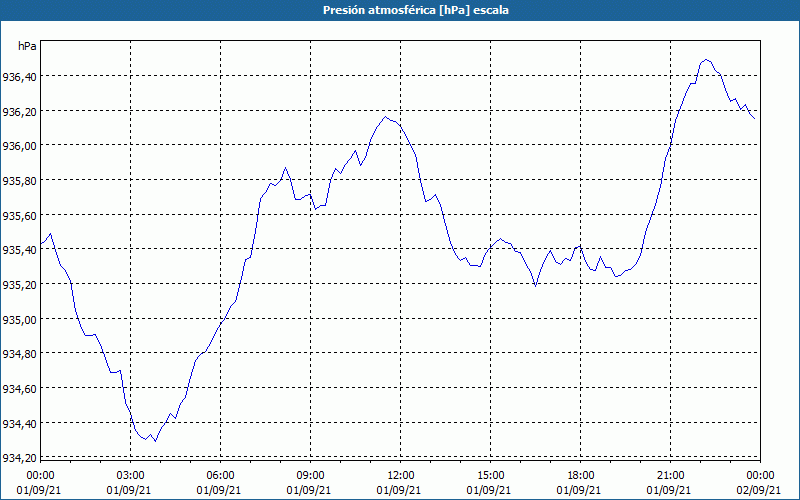Image resolution: width=800 pixels, height=500 pixels.
Task: Select the 936,40 y-axis value
Action: [19, 77]
